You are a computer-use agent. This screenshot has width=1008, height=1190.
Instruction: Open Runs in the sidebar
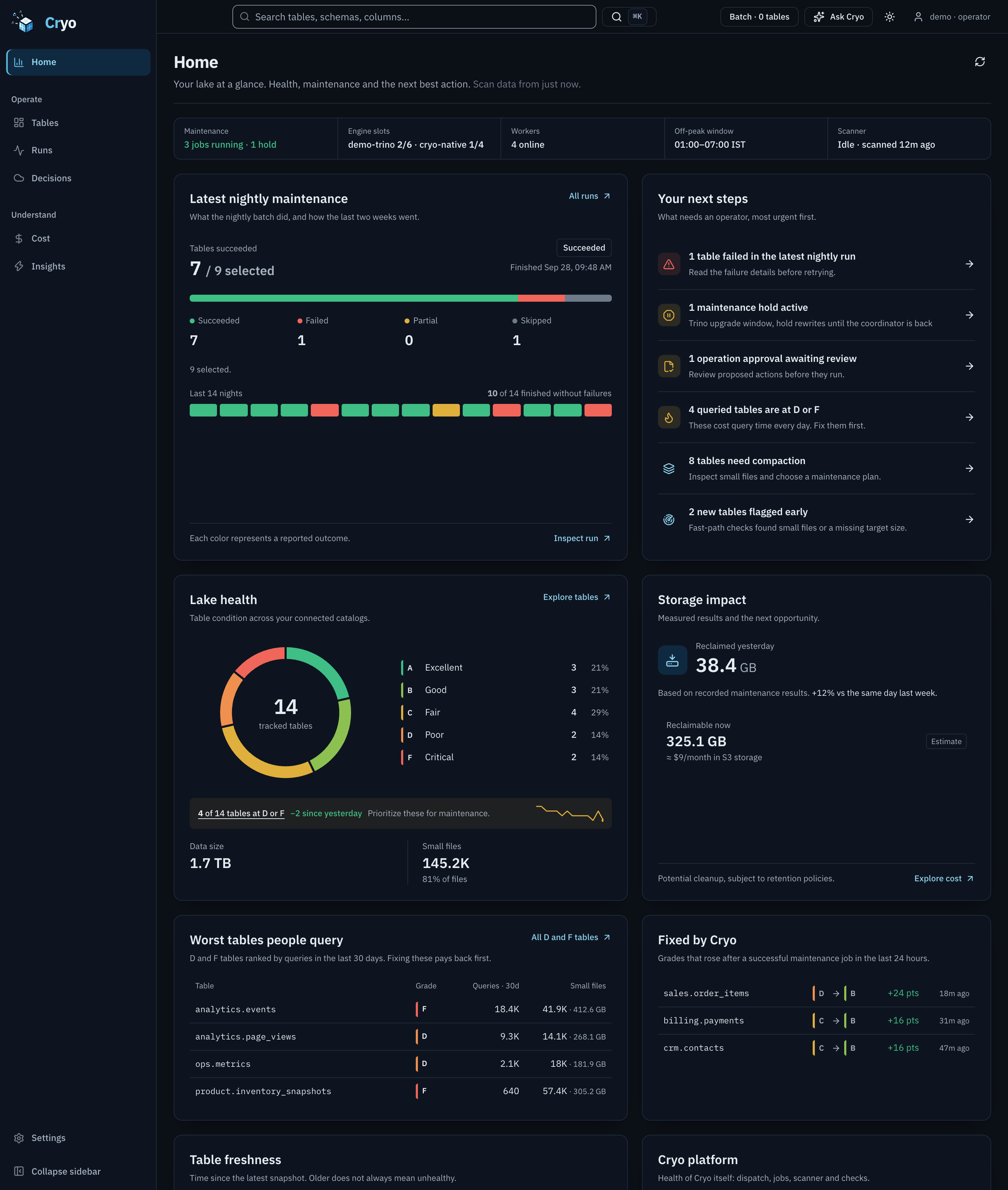[78, 150]
